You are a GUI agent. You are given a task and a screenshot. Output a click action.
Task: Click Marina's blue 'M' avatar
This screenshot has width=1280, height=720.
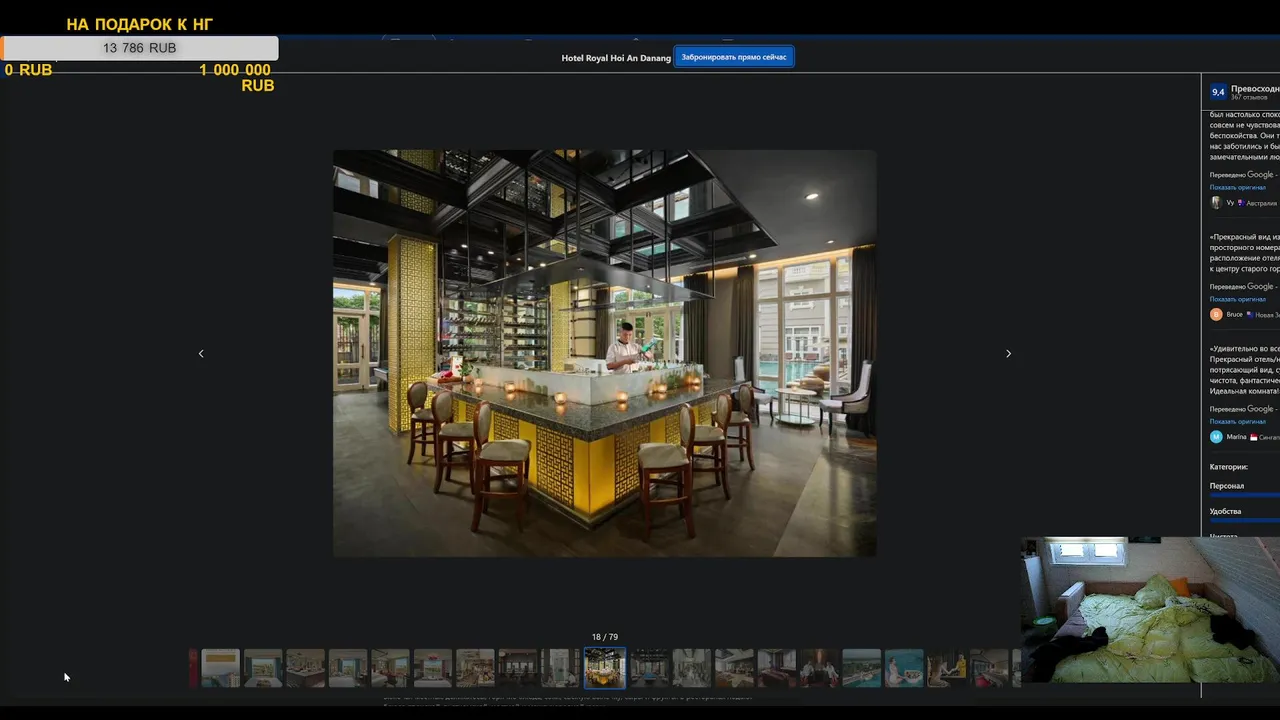[1216, 436]
